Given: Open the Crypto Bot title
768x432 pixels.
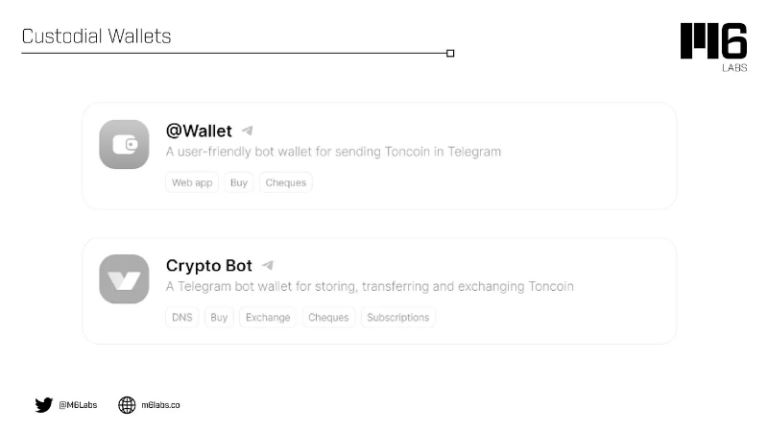Looking at the screenshot, I should point(209,265).
